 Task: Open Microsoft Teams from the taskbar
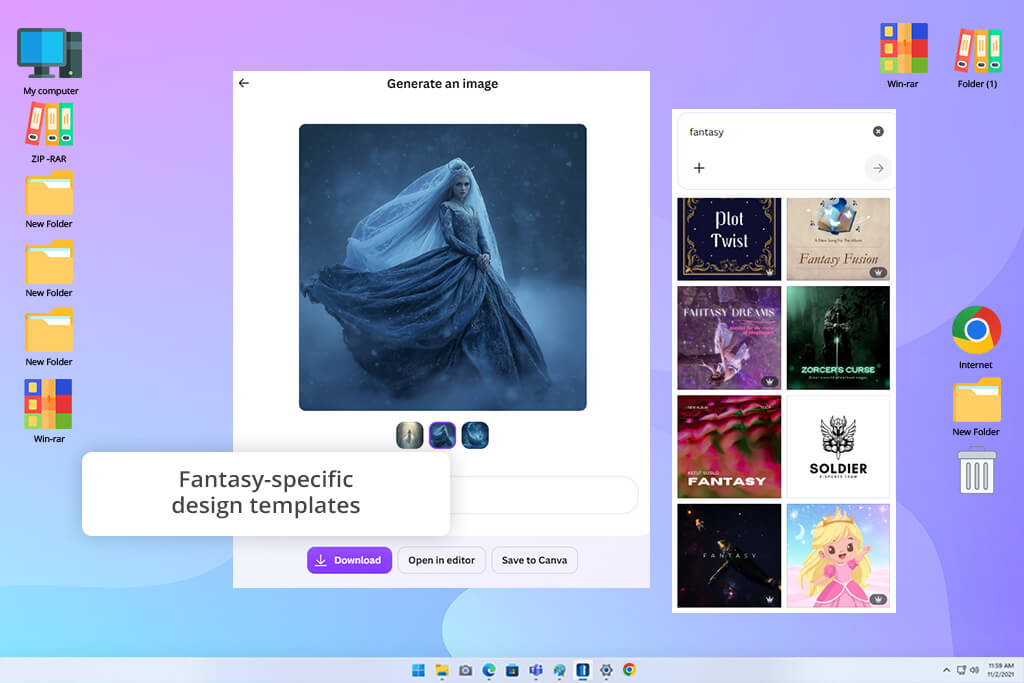(536, 670)
